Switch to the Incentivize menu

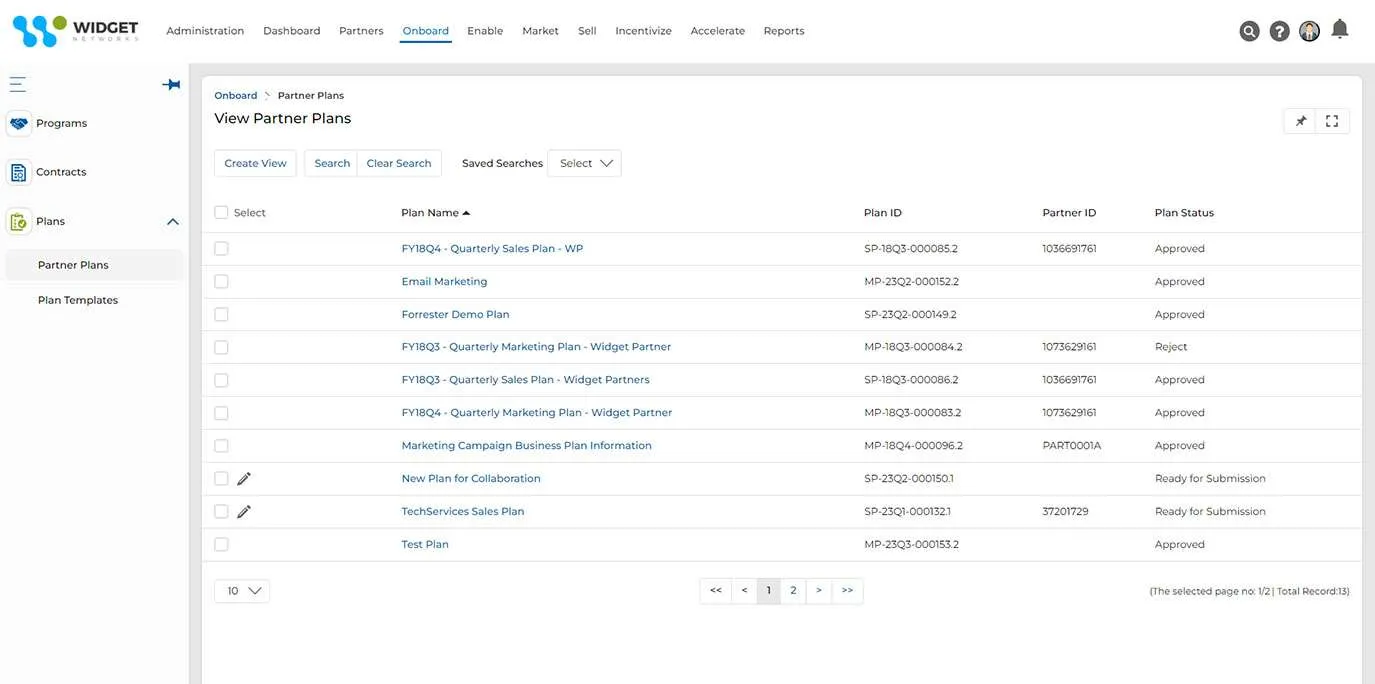tap(643, 31)
